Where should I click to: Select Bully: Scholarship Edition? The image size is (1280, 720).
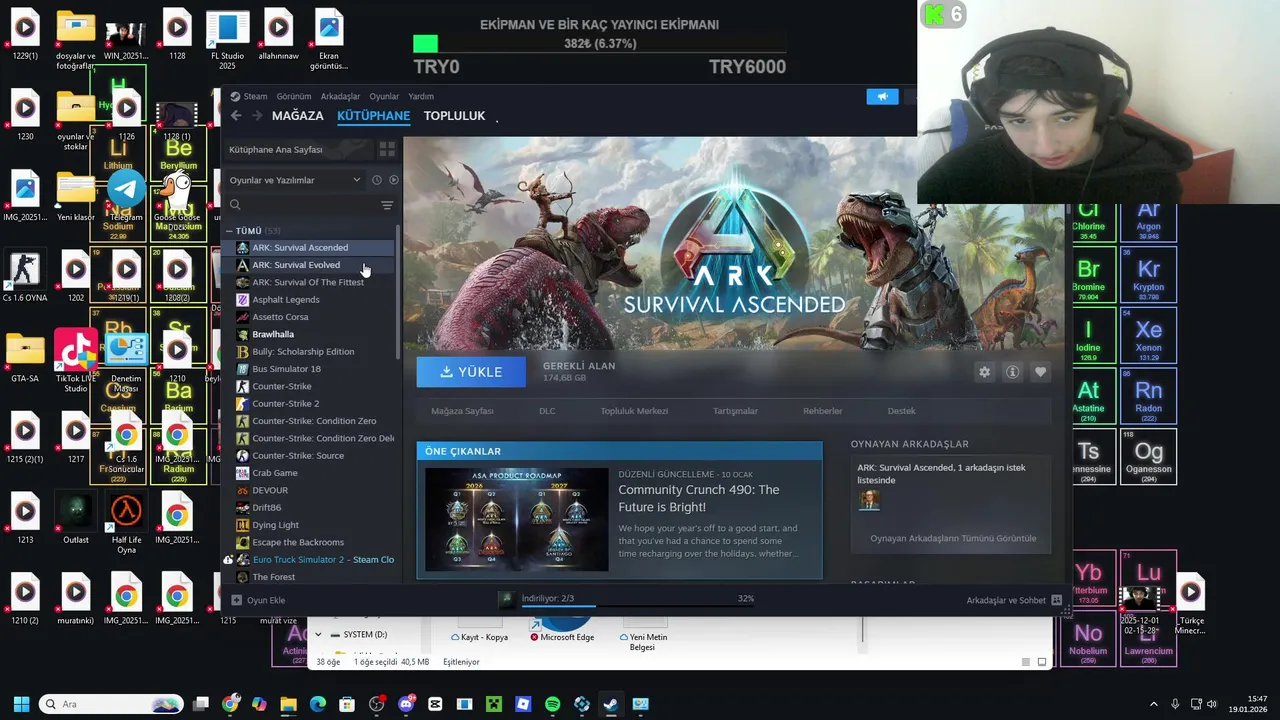click(x=303, y=351)
